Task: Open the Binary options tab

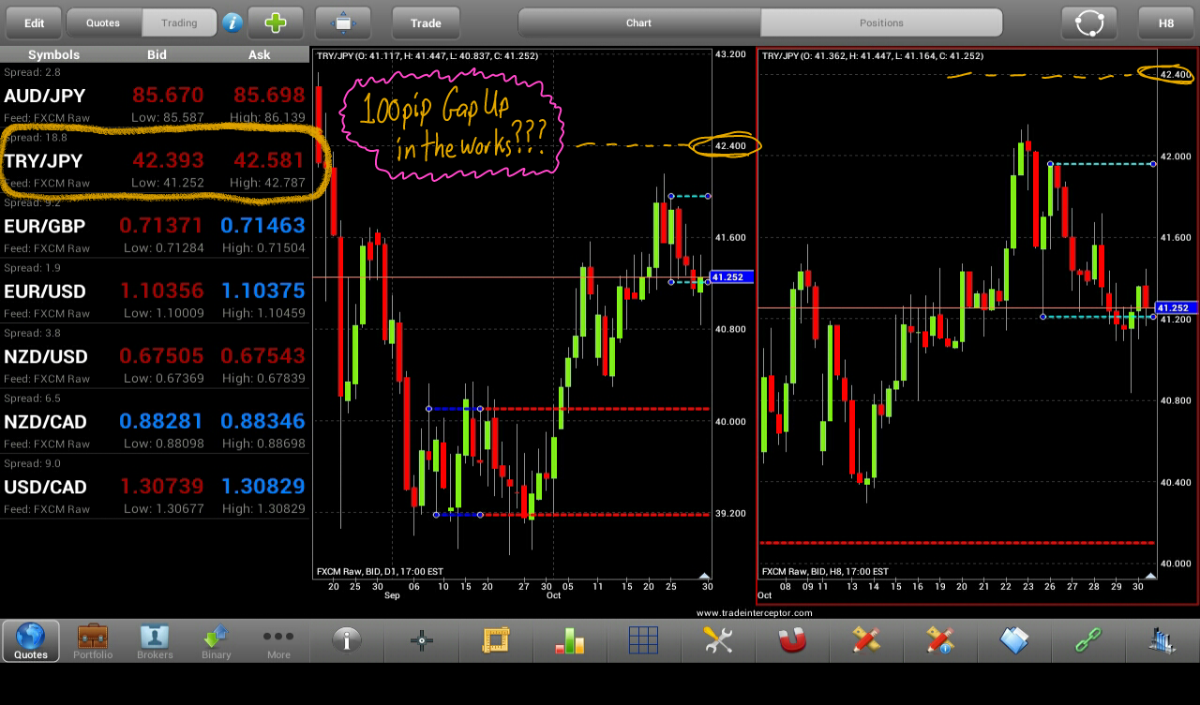Action: click(x=216, y=641)
